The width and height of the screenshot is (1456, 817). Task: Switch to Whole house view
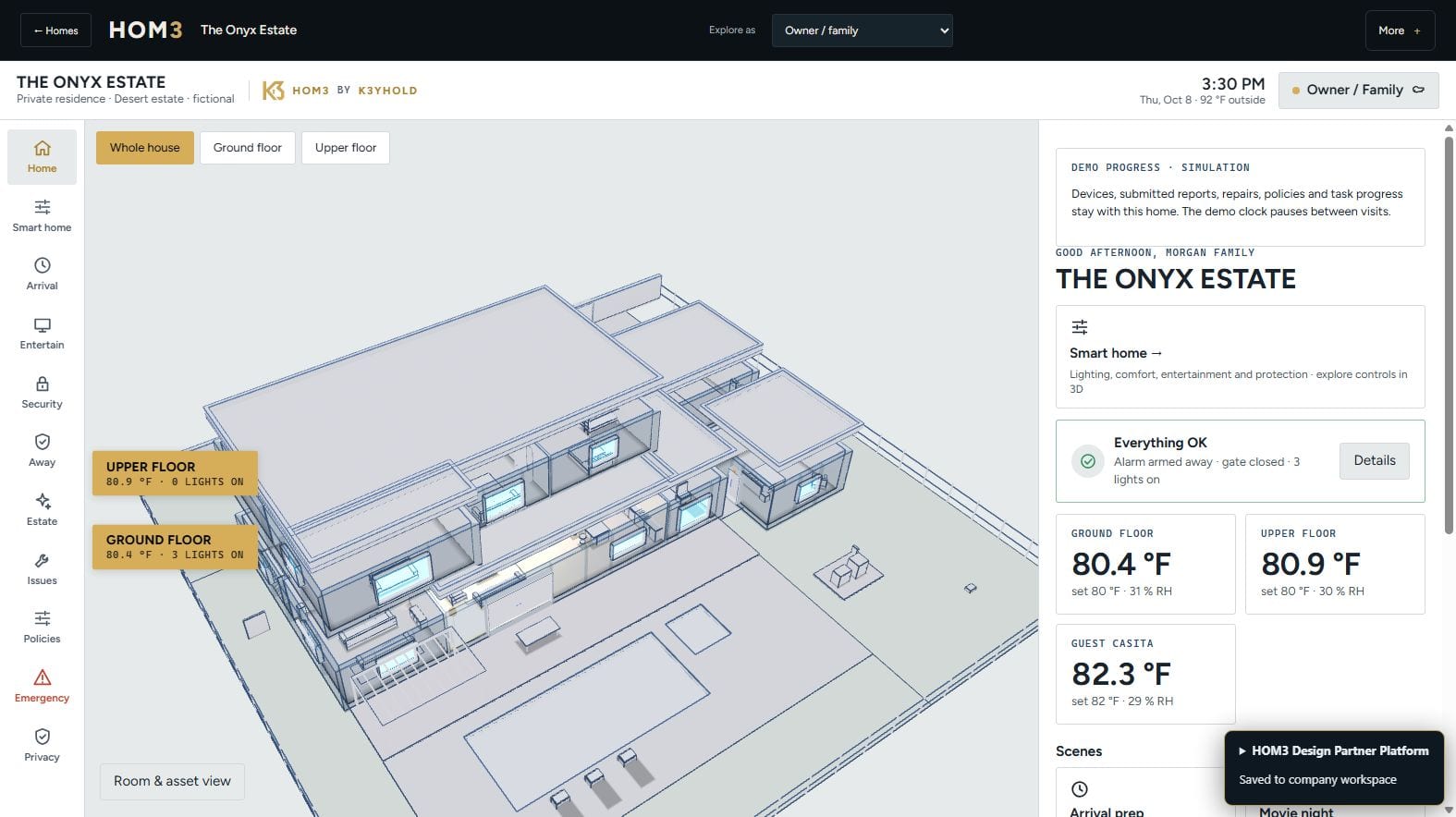point(145,148)
